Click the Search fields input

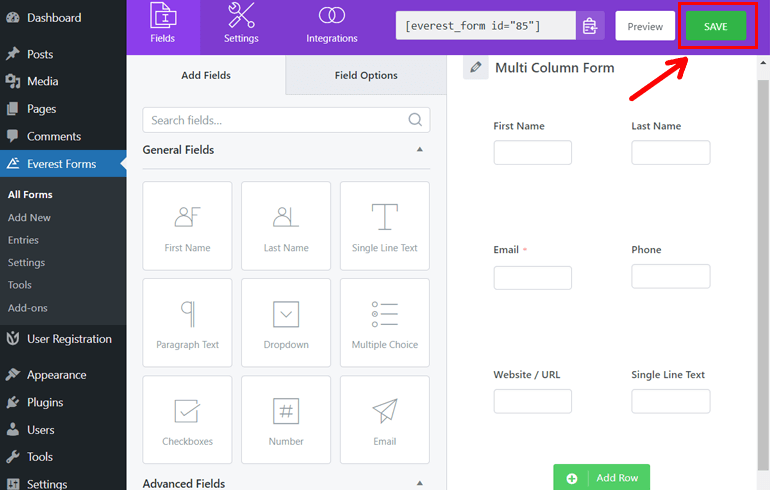pyautogui.click(x=286, y=120)
